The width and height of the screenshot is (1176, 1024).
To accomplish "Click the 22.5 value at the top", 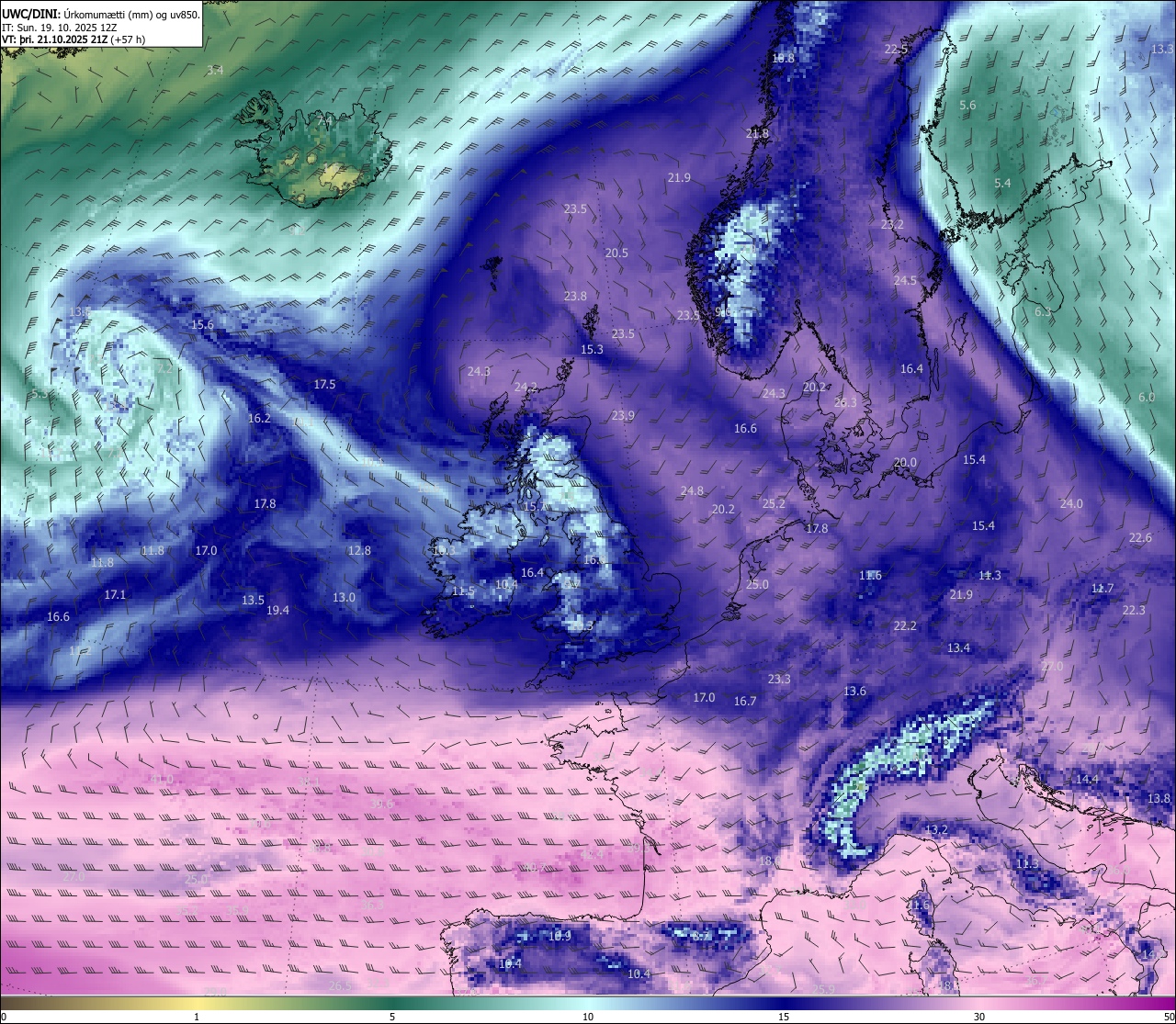I will point(896,49).
